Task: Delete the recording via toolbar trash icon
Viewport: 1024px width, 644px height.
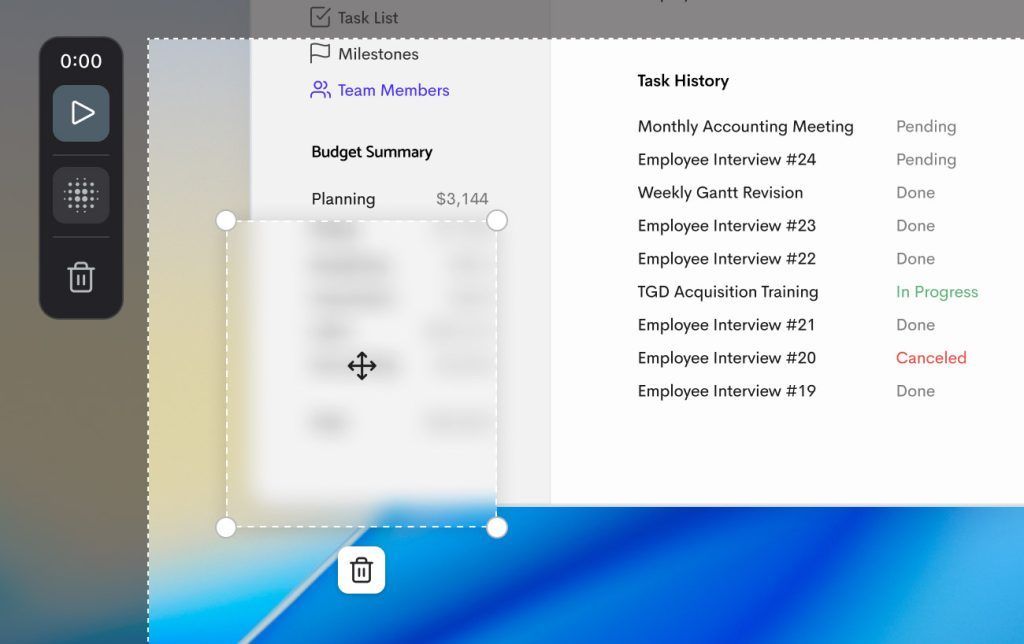Action: (81, 278)
